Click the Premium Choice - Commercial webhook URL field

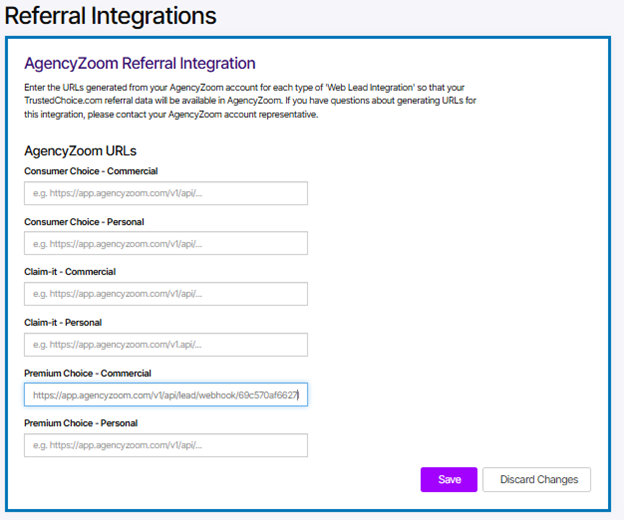pyautogui.click(x=166, y=395)
